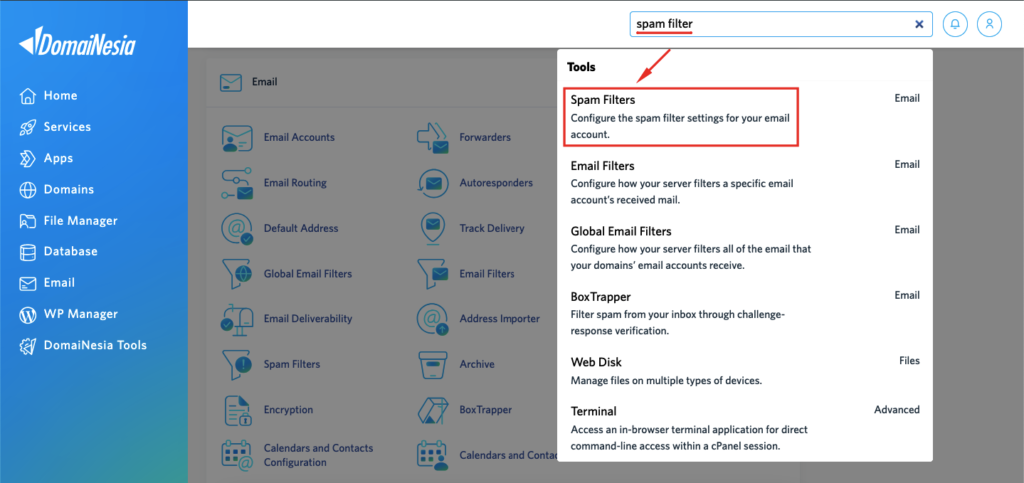Click the Email Accounts icon
The height and width of the screenshot is (483, 1024).
pos(237,138)
